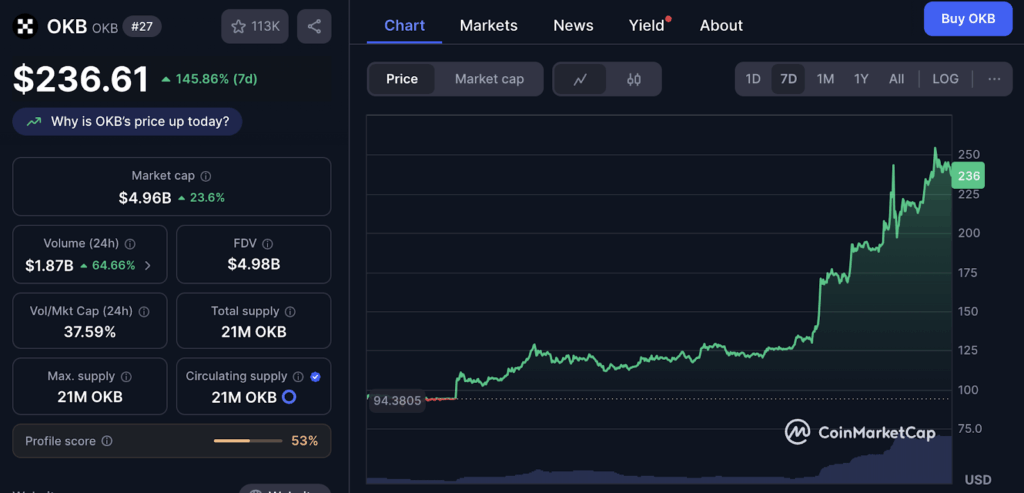1024x493 pixels.
Task: Expand 'Why is OKB's price up today?'
Action: (128, 122)
